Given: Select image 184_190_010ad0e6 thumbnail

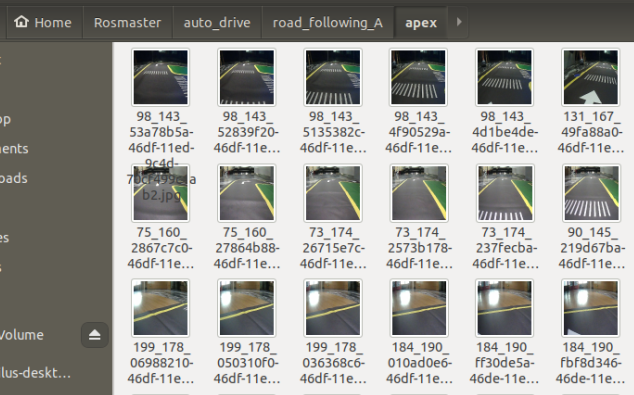Looking at the screenshot, I should pos(419,308).
